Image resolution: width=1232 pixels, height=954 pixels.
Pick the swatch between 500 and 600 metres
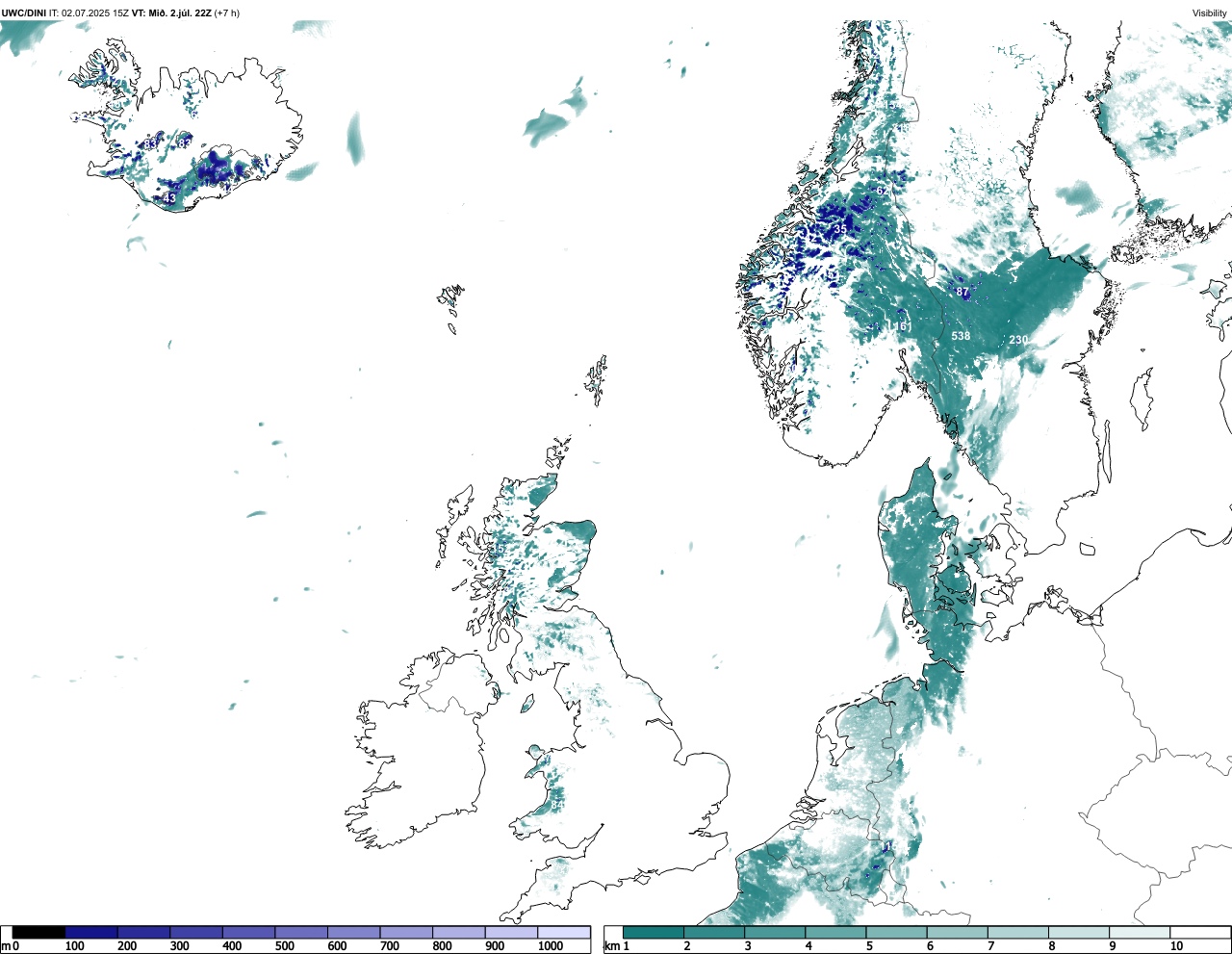[x=301, y=932]
